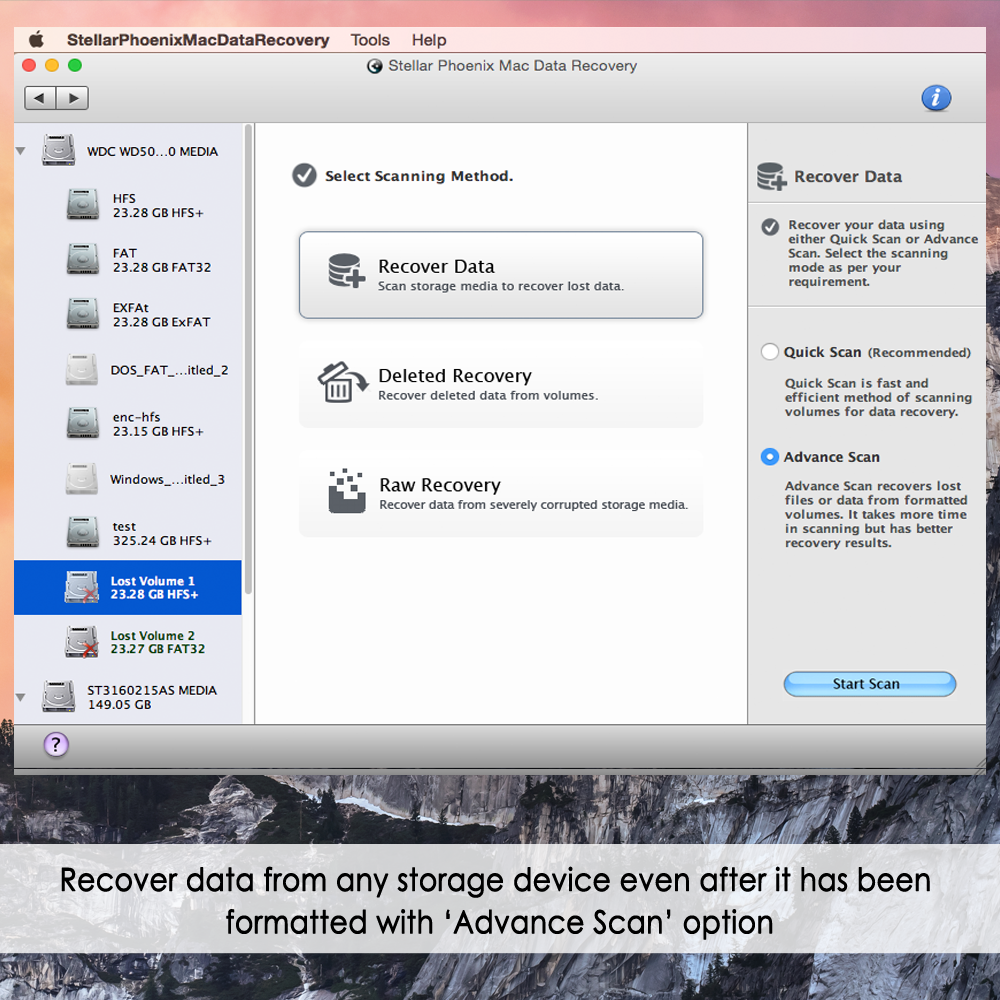1000x1000 pixels.
Task: Click the Windows_...itled_3 disk icon
Action: coord(82,478)
